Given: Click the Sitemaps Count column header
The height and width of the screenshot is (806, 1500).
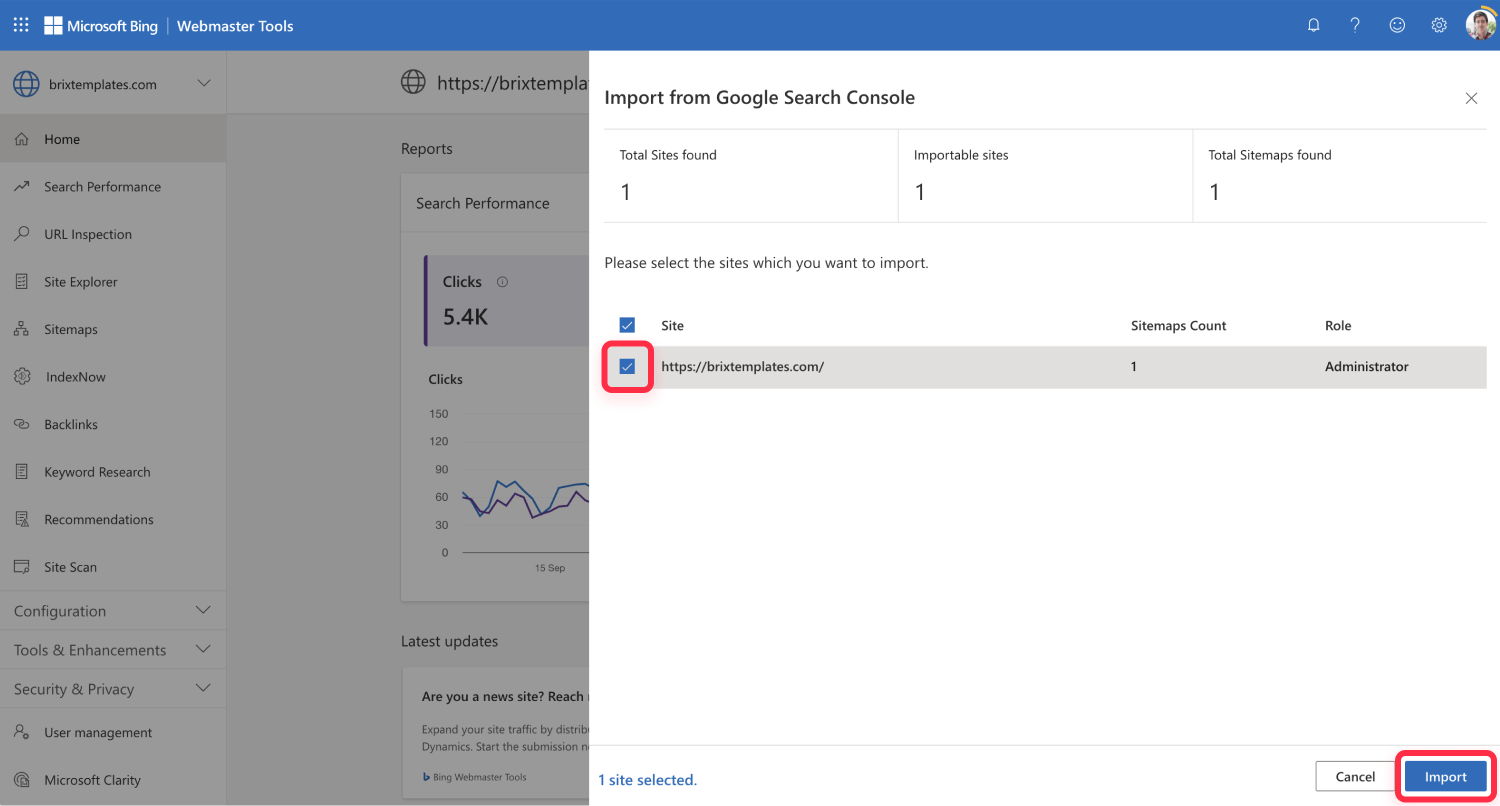Looking at the screenshot, I should point(1178,326).
